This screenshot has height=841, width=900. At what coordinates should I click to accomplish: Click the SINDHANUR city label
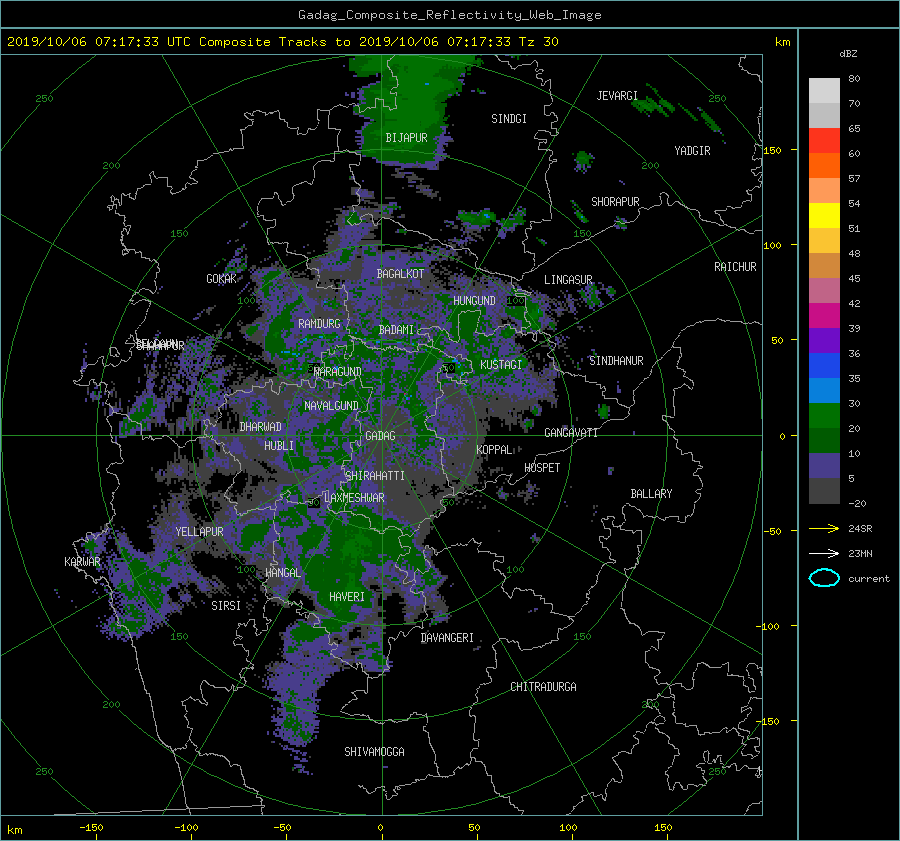pos(616,361)
